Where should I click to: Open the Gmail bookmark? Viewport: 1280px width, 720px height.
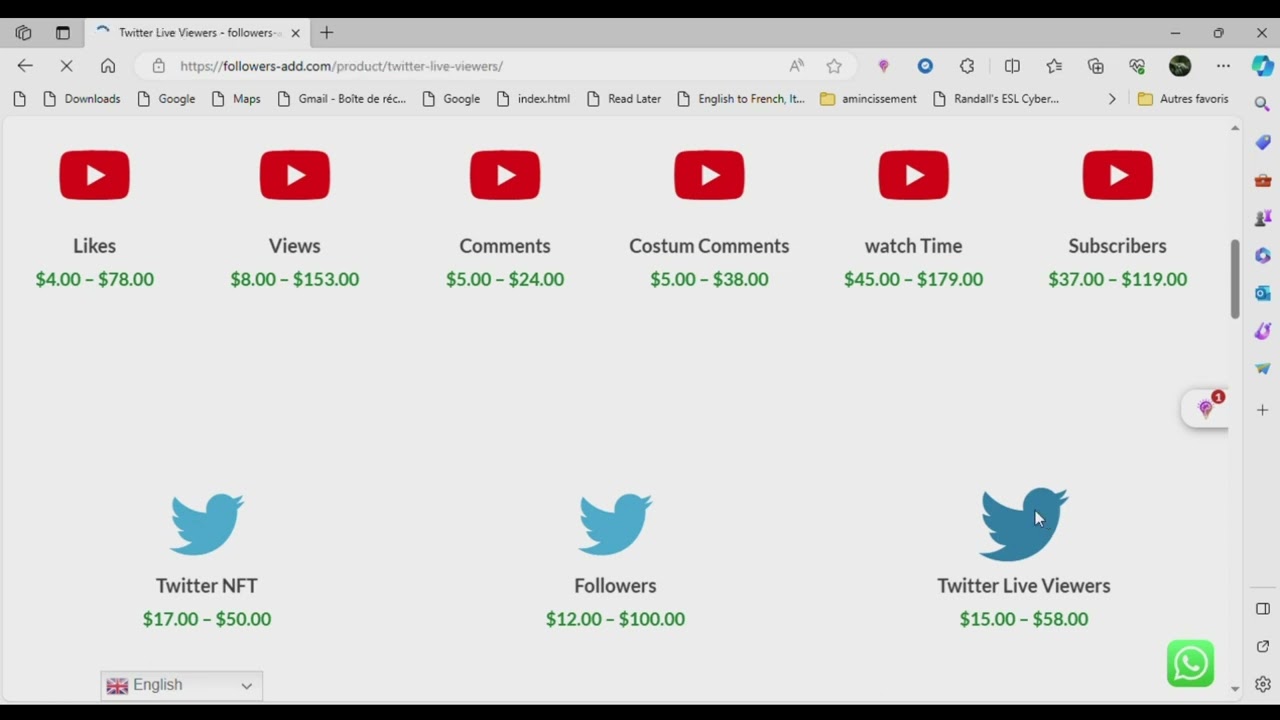point(341,99)
